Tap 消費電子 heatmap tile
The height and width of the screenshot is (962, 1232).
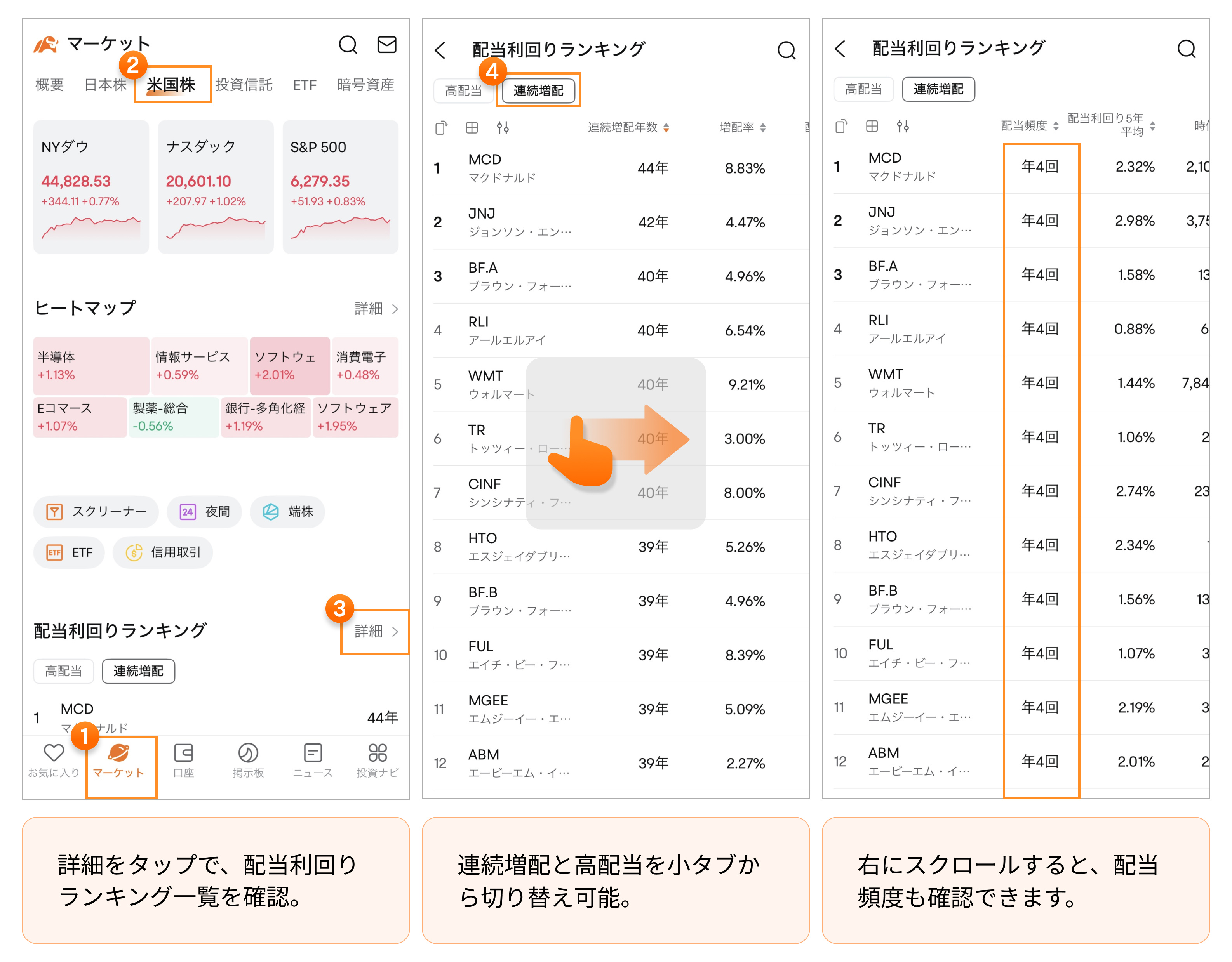click(365, 366)
